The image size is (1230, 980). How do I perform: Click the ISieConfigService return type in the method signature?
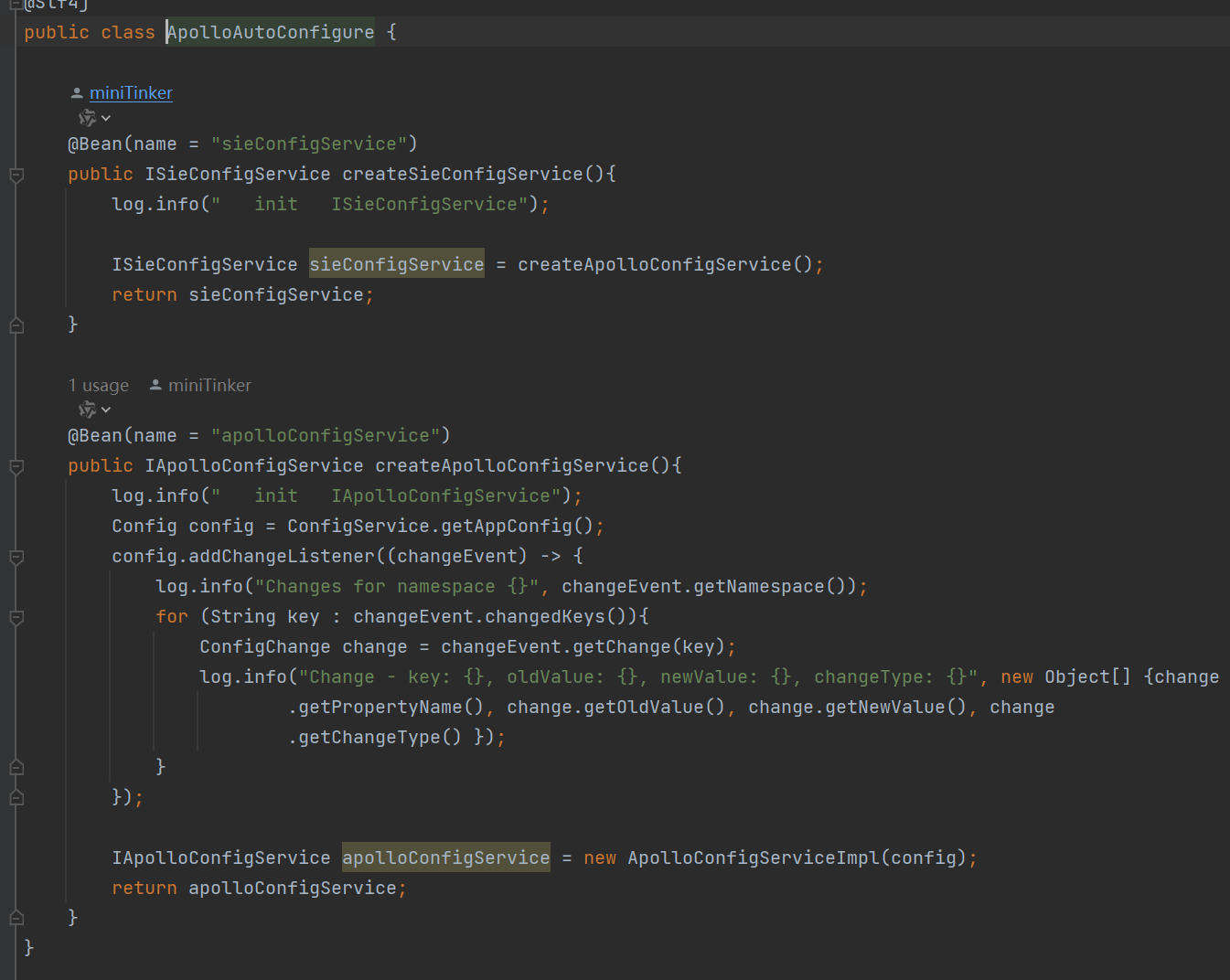click(238, 174)
